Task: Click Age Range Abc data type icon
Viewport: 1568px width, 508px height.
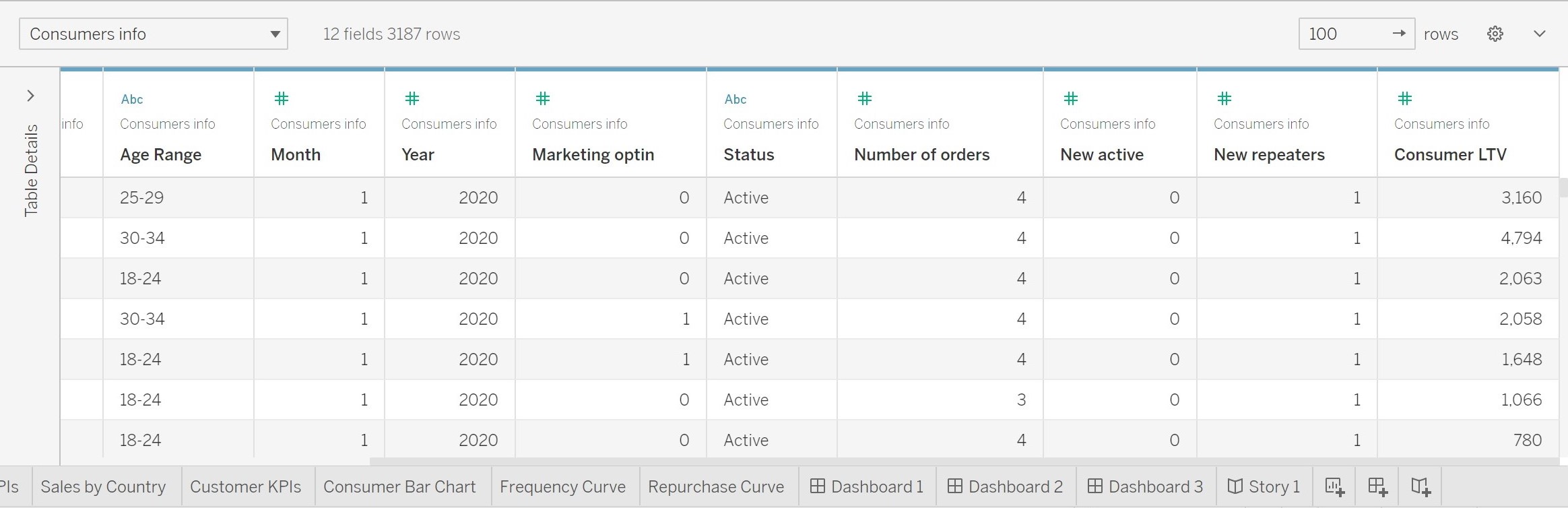Action: pyautogui.click(x=132, y=99)
